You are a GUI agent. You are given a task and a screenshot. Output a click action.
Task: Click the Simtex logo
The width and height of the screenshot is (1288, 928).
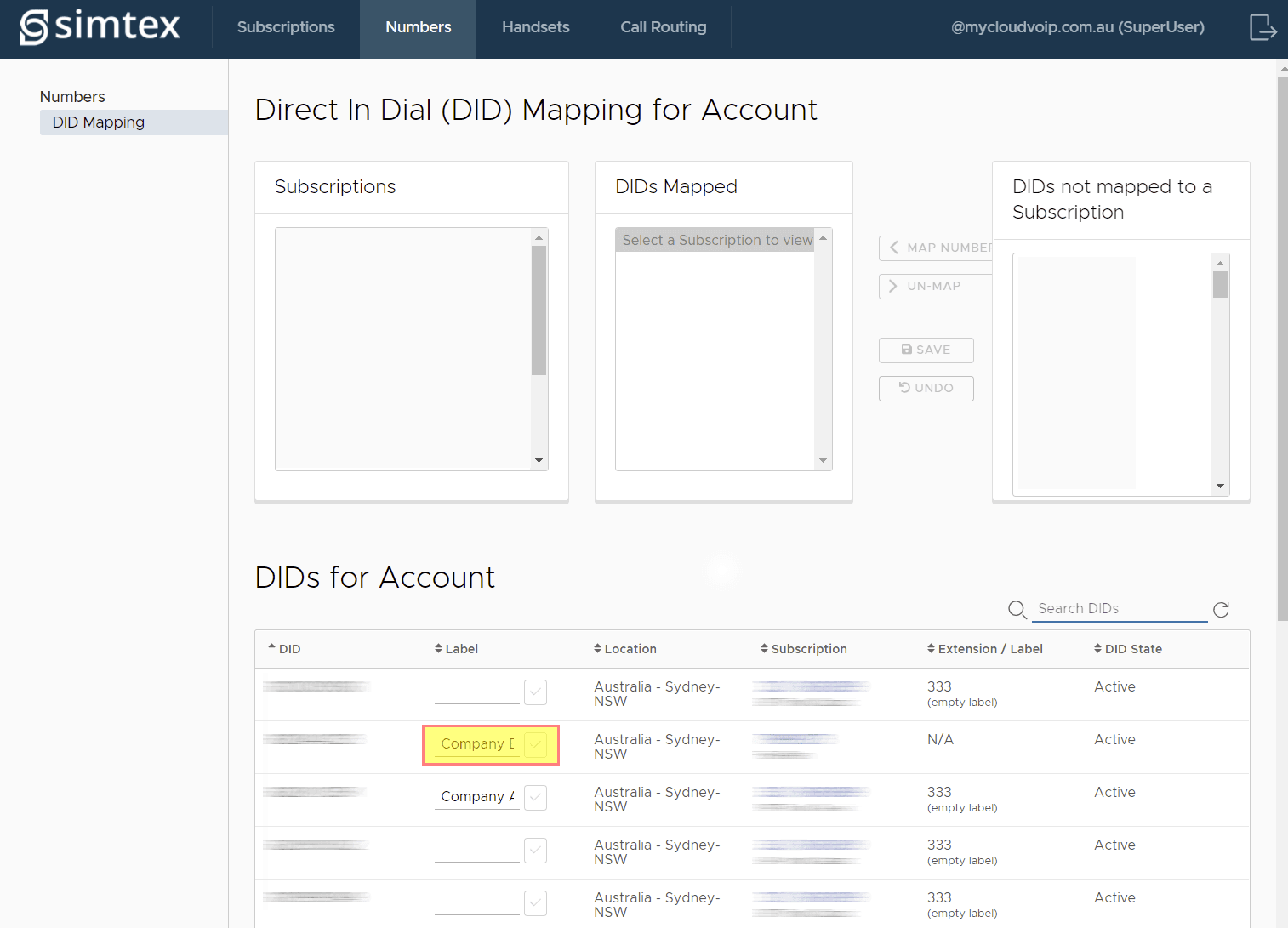coord(100,27)
